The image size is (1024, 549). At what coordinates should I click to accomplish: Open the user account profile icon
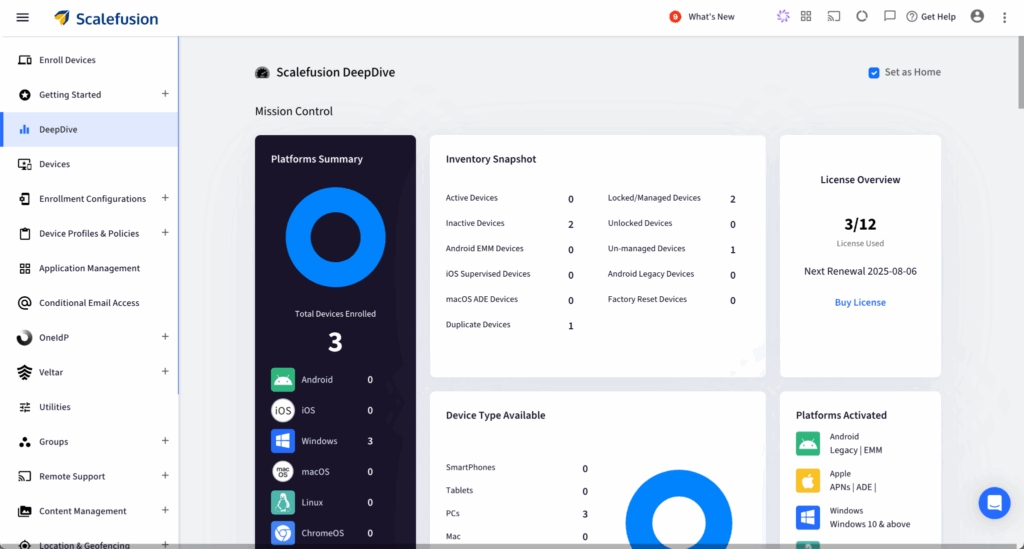click(x=977, y=17)
